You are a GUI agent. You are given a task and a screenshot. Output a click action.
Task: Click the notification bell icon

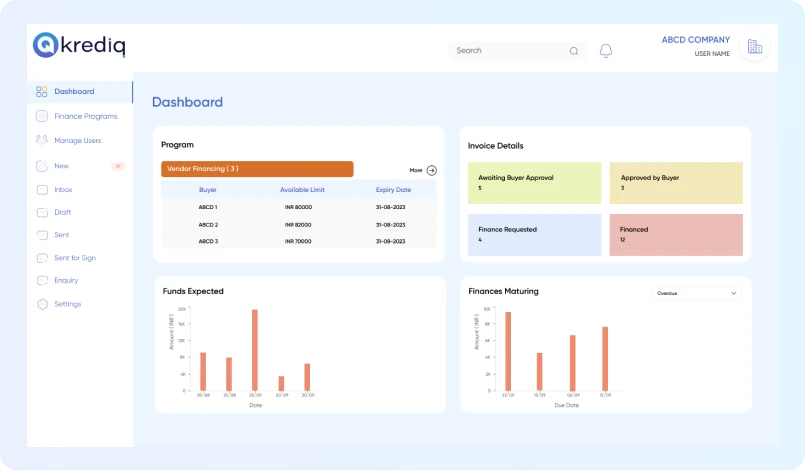click(605, 51)
